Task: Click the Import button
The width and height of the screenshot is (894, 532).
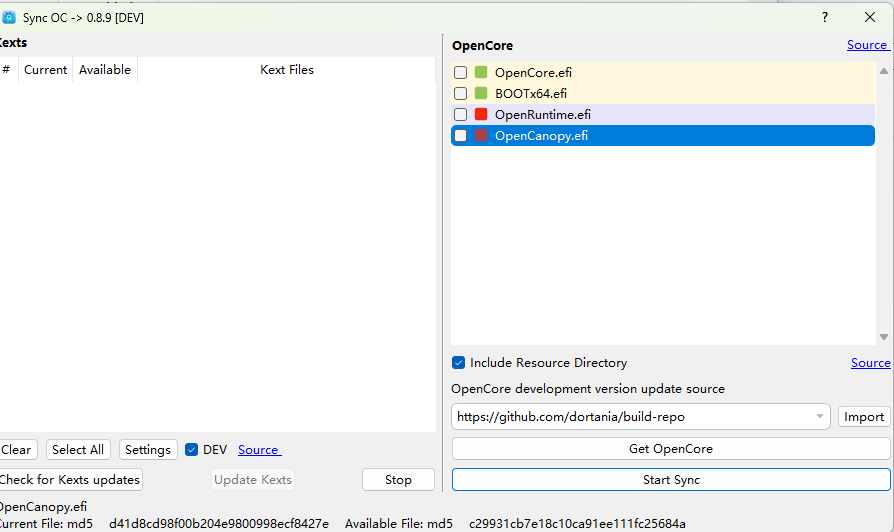Action: (x=864, y=417)
